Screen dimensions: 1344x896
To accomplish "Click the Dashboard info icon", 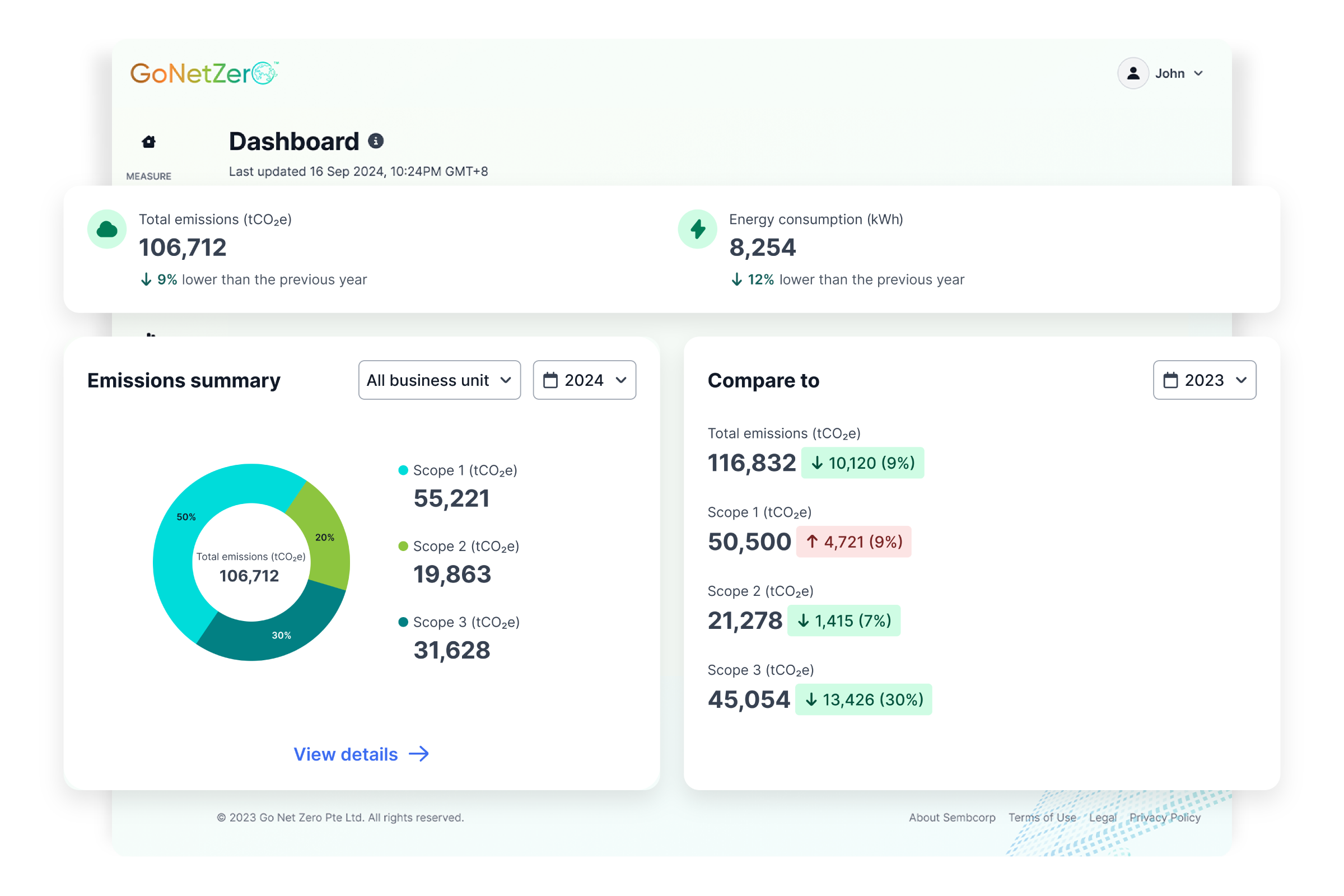I will [x=375, y=141].
